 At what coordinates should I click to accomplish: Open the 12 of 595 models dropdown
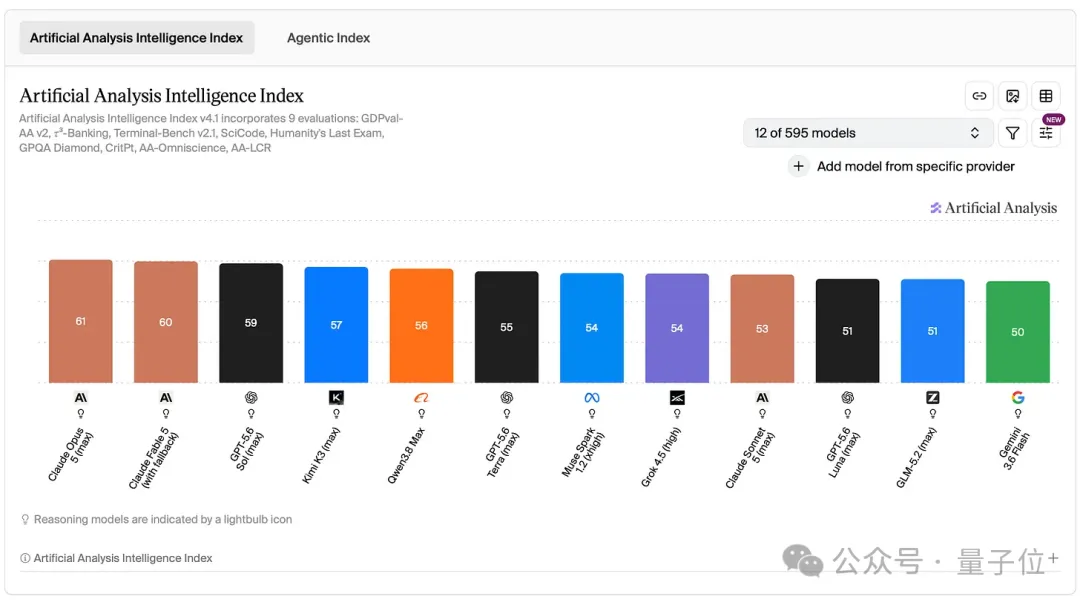tap(868, 133)
